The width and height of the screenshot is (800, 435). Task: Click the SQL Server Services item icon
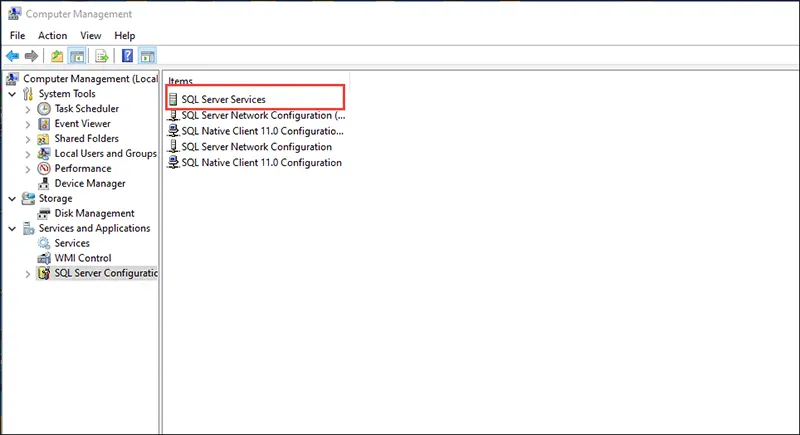[173, 99]
